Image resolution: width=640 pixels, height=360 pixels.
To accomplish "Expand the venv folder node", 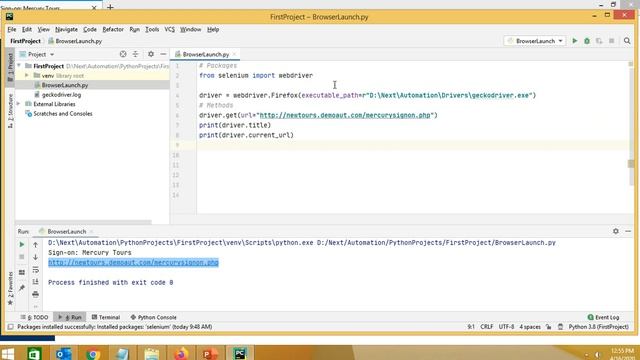I will pos(27,76).
